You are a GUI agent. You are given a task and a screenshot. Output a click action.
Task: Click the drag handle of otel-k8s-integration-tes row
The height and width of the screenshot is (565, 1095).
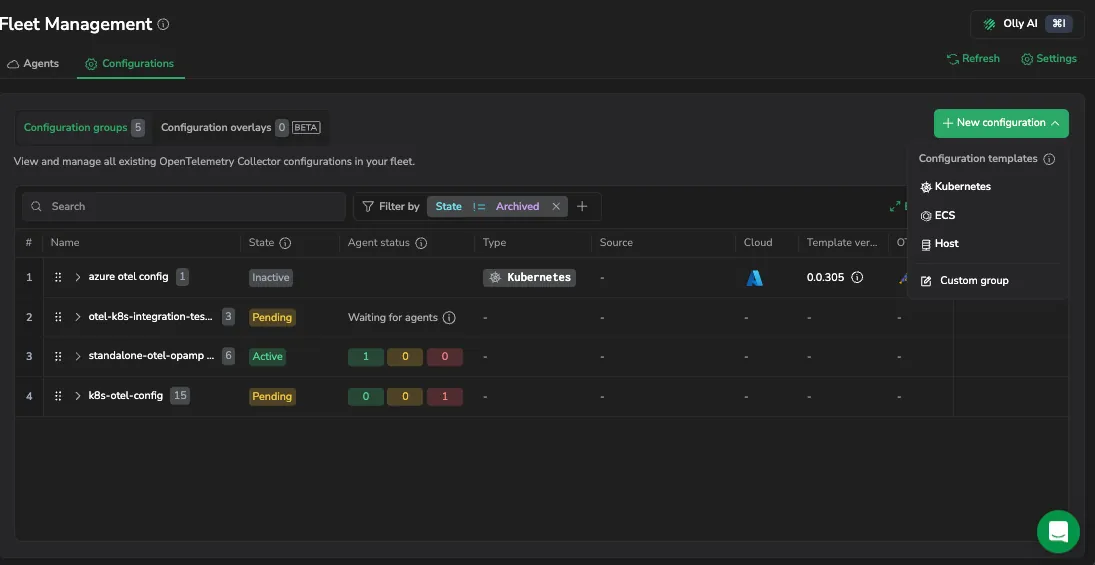[58, 317]
